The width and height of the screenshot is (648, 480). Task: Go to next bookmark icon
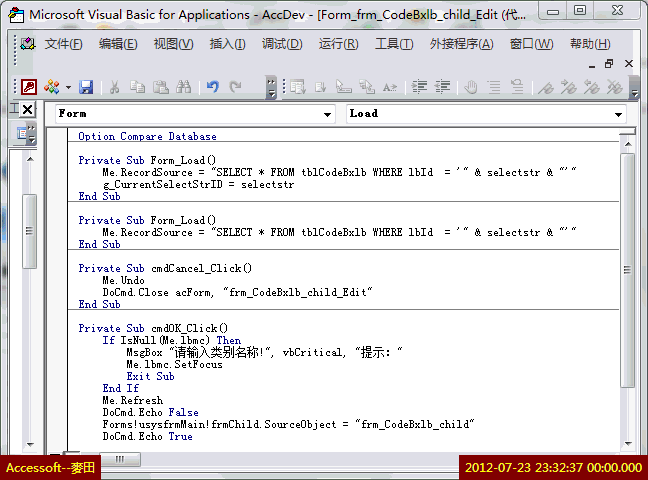click(x=569, y=87)
